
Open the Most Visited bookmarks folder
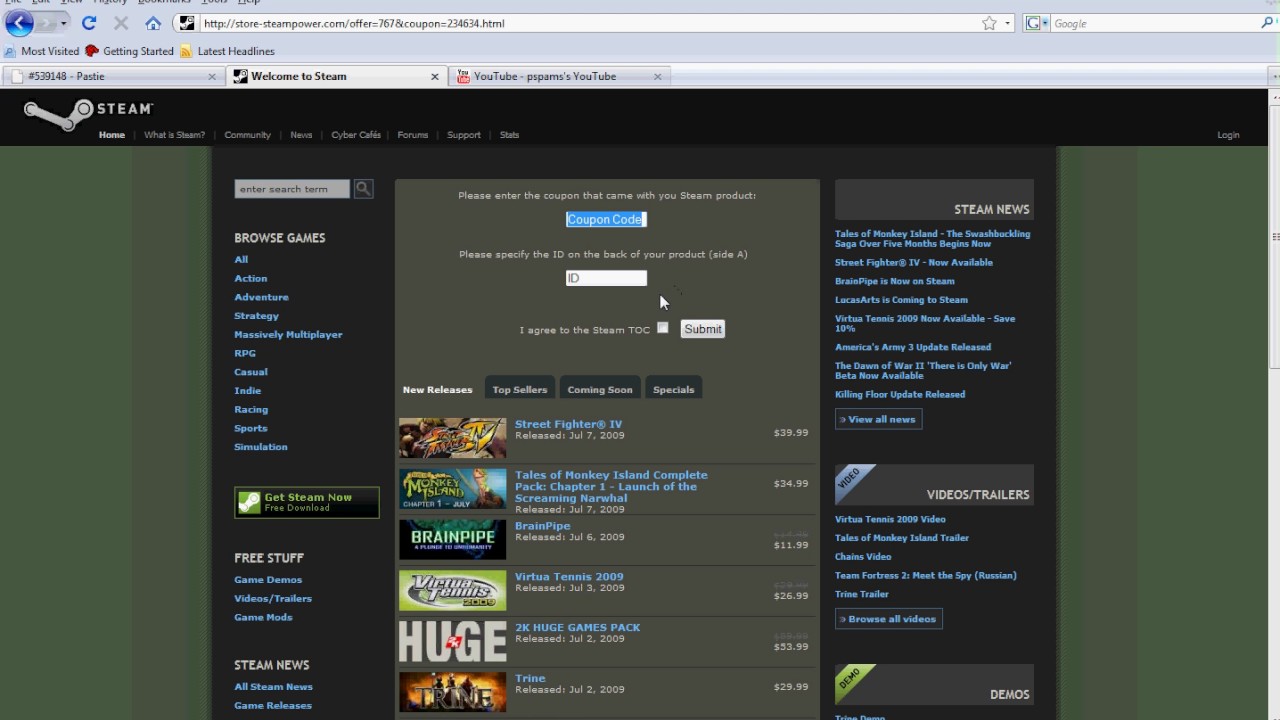point(41,51)
